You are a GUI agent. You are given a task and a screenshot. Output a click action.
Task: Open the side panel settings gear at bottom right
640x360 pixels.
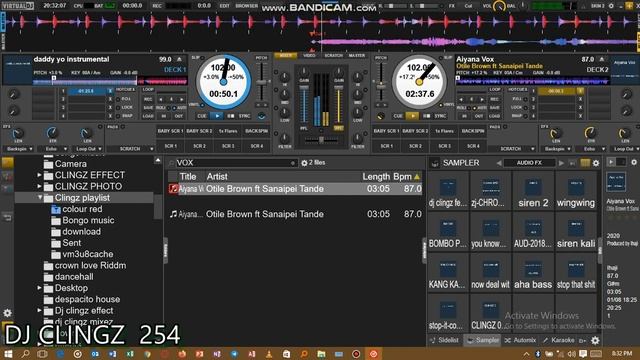595,340
